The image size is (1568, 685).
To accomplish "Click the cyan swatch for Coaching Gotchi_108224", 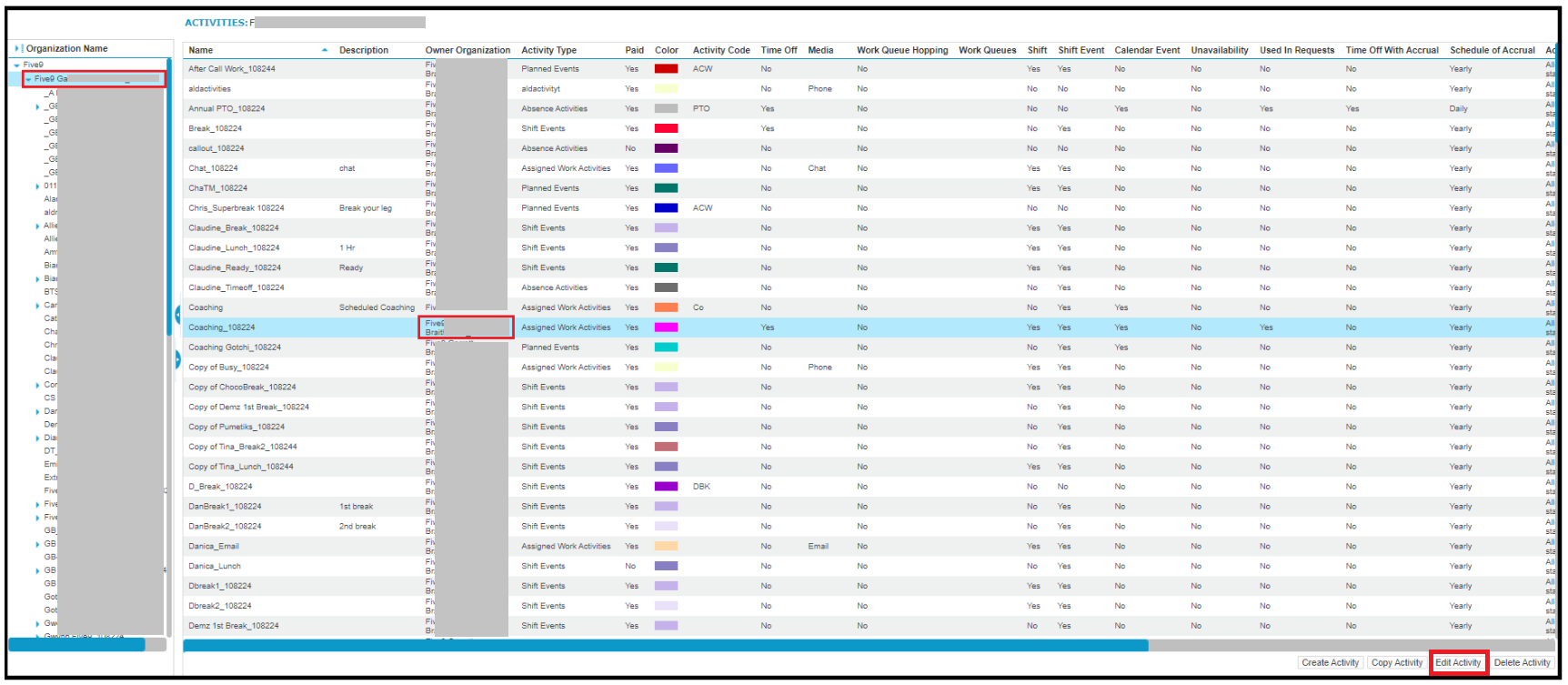I will click(666, 348).
